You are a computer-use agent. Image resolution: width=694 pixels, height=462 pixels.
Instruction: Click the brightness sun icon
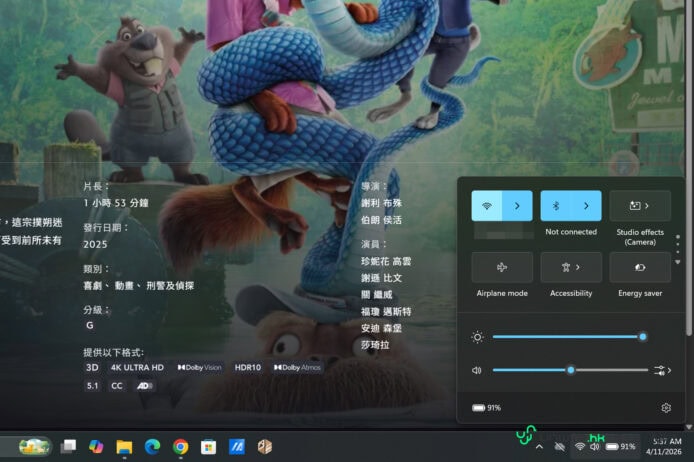[x=477, y=337]
